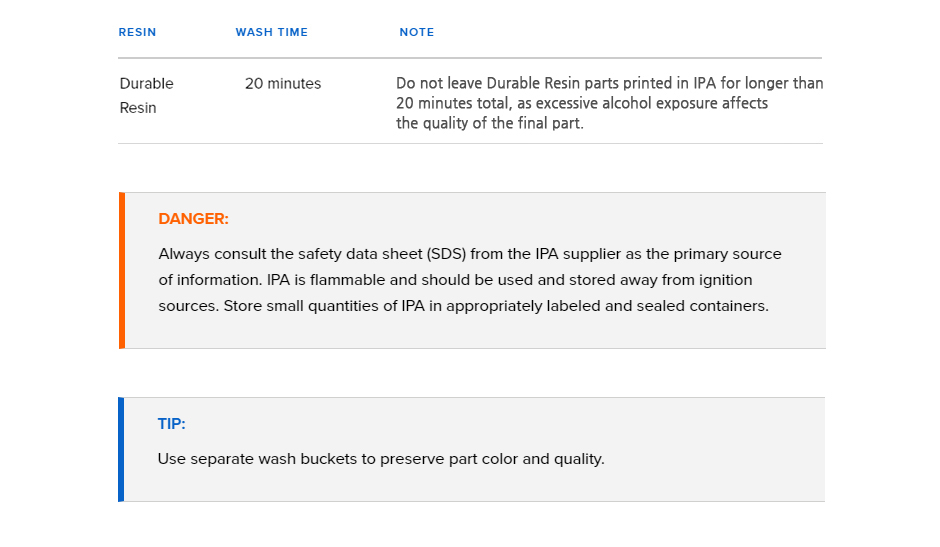Image resolution: width=940 pixels, height=547 pixels.
Task: Click the Durable Resin IPA note text
Action: coord(609,103)
